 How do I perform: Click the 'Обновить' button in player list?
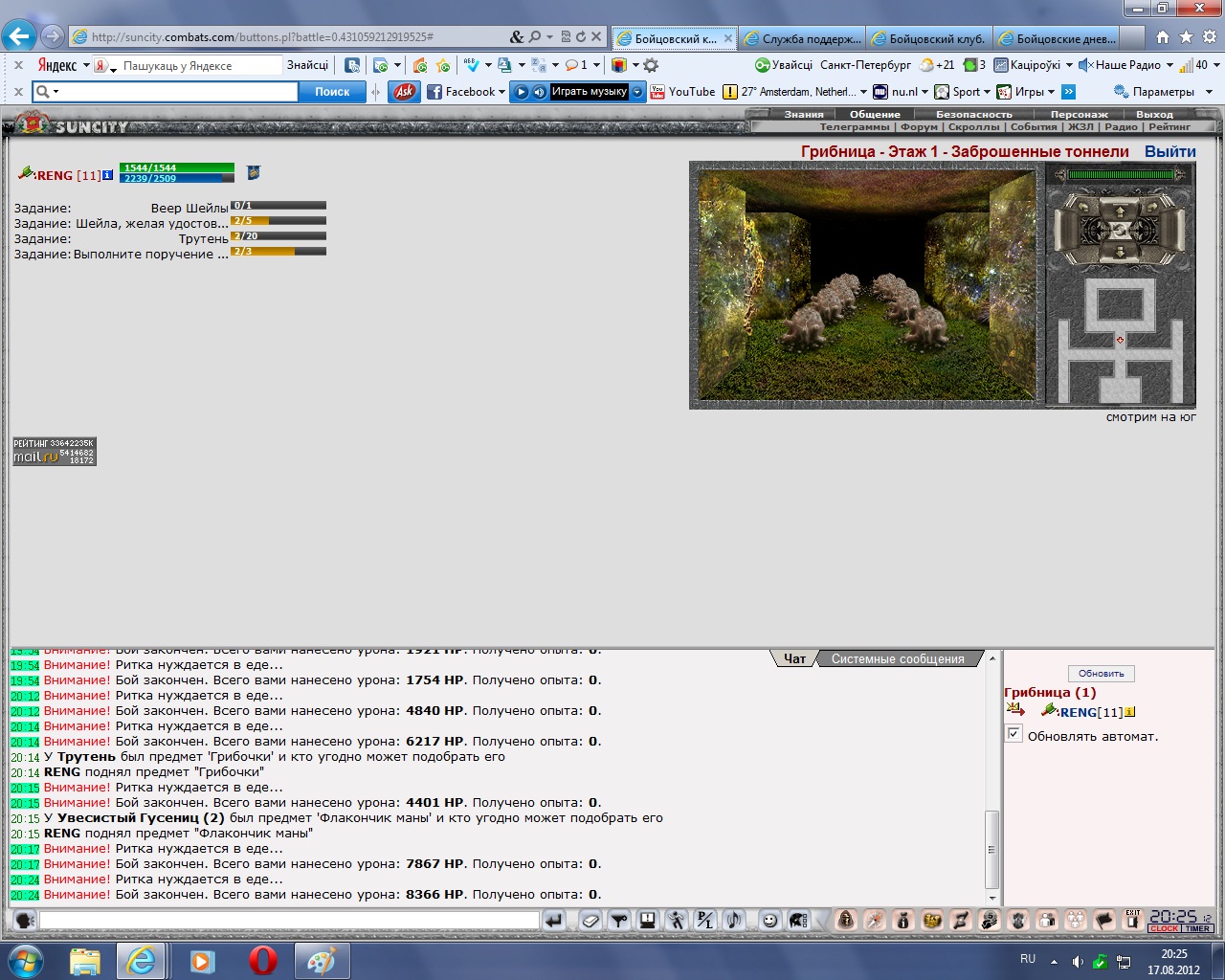[1101, 674]
